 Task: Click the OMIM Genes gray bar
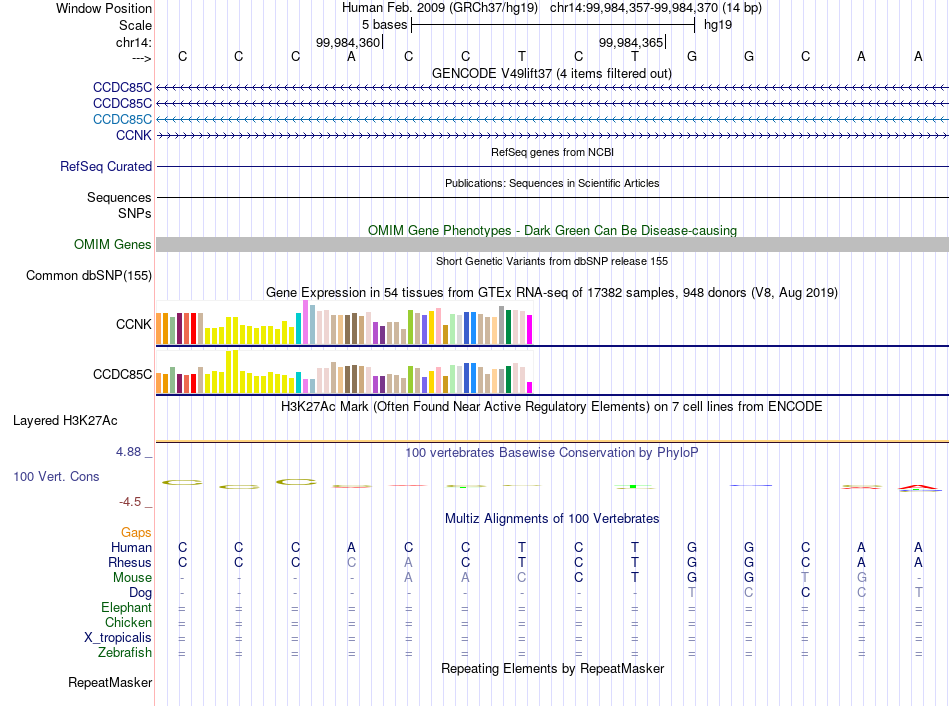pos(552,244)
